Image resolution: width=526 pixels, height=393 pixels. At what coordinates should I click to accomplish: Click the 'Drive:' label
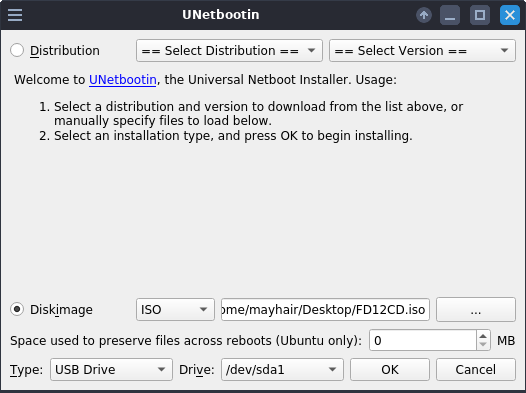point(197,370)
